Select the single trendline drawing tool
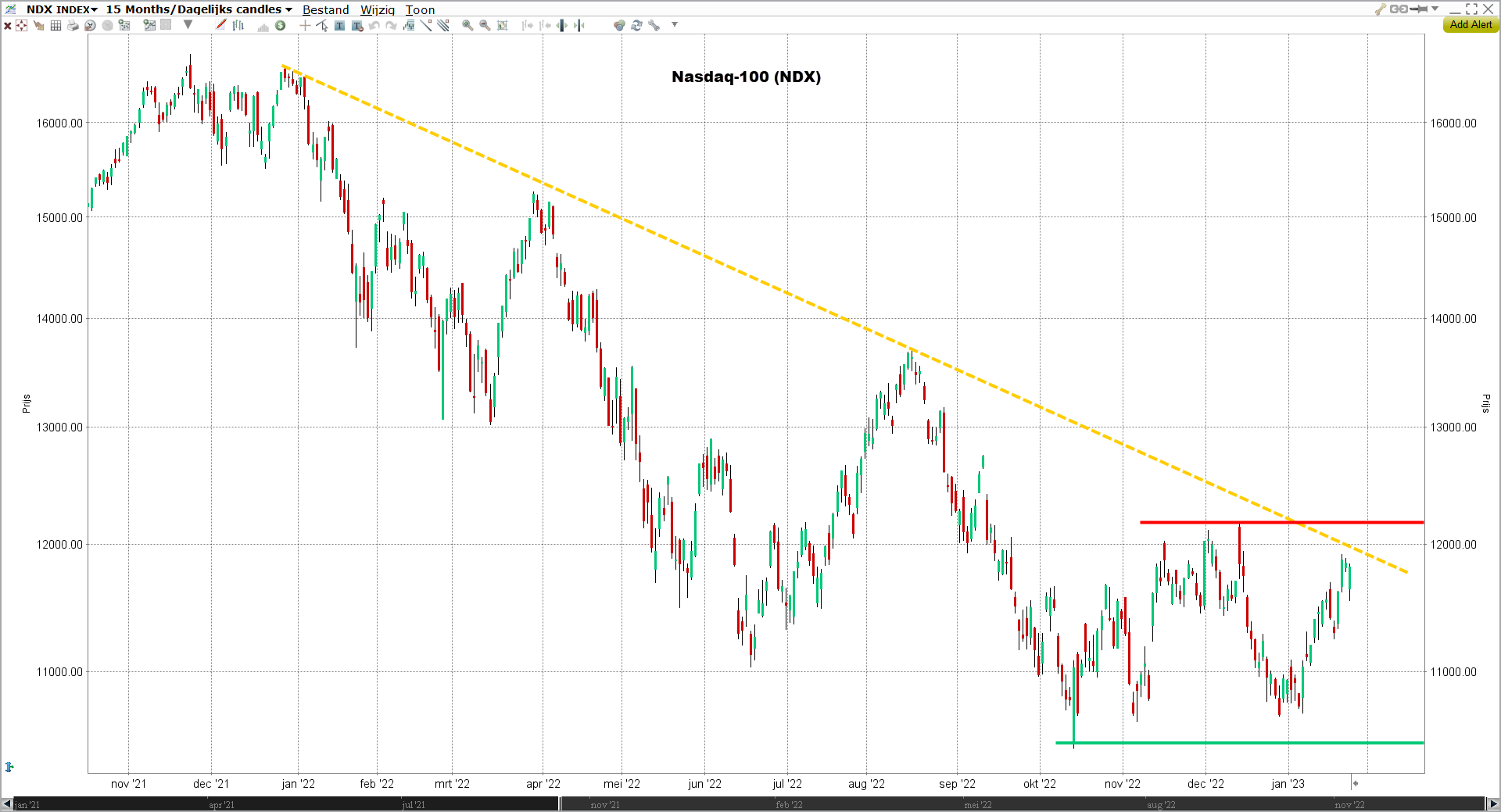The image size is (1501, 812). coord(426,25)
